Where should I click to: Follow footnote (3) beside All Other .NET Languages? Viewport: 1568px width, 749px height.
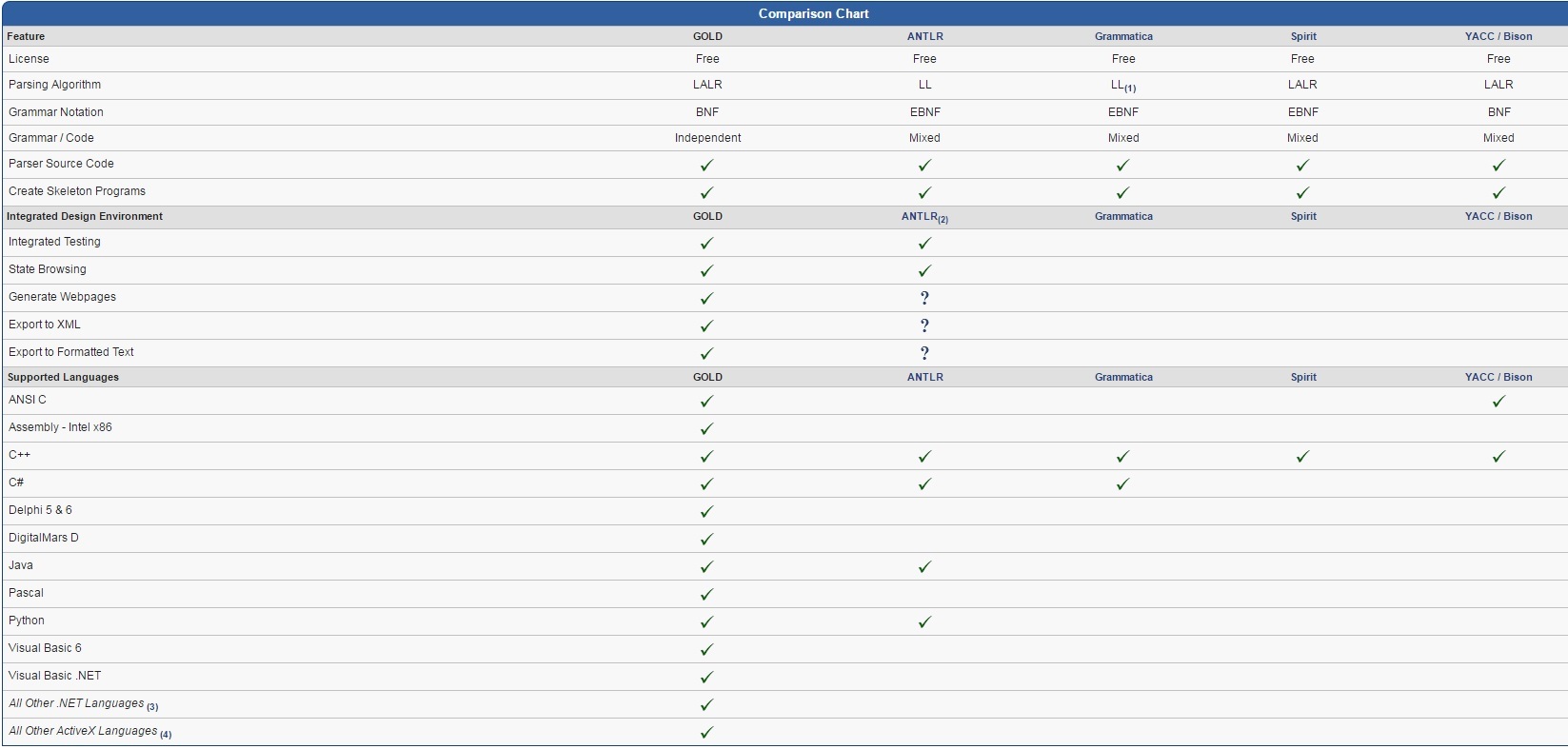tap(153, 706)
